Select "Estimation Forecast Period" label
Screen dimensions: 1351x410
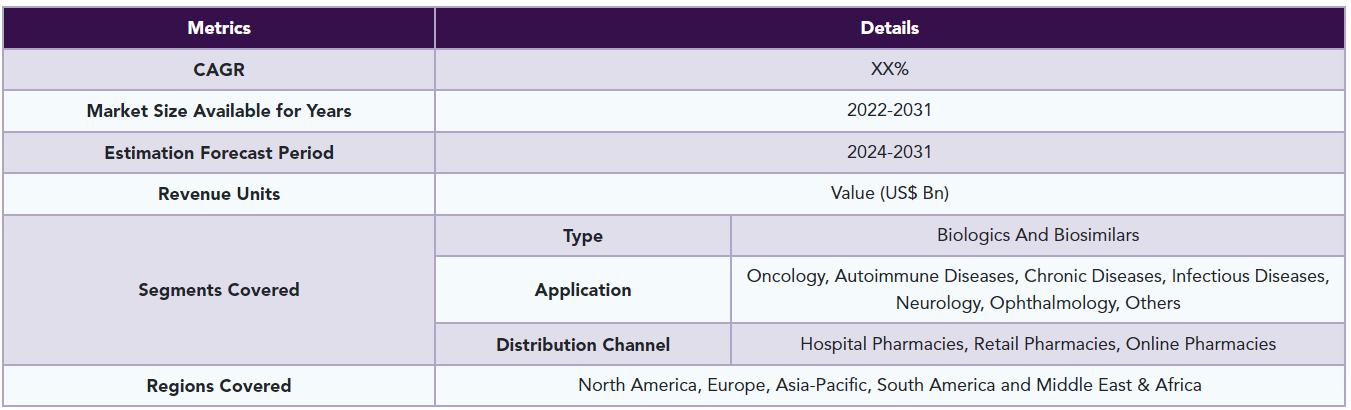coord(219,153)
